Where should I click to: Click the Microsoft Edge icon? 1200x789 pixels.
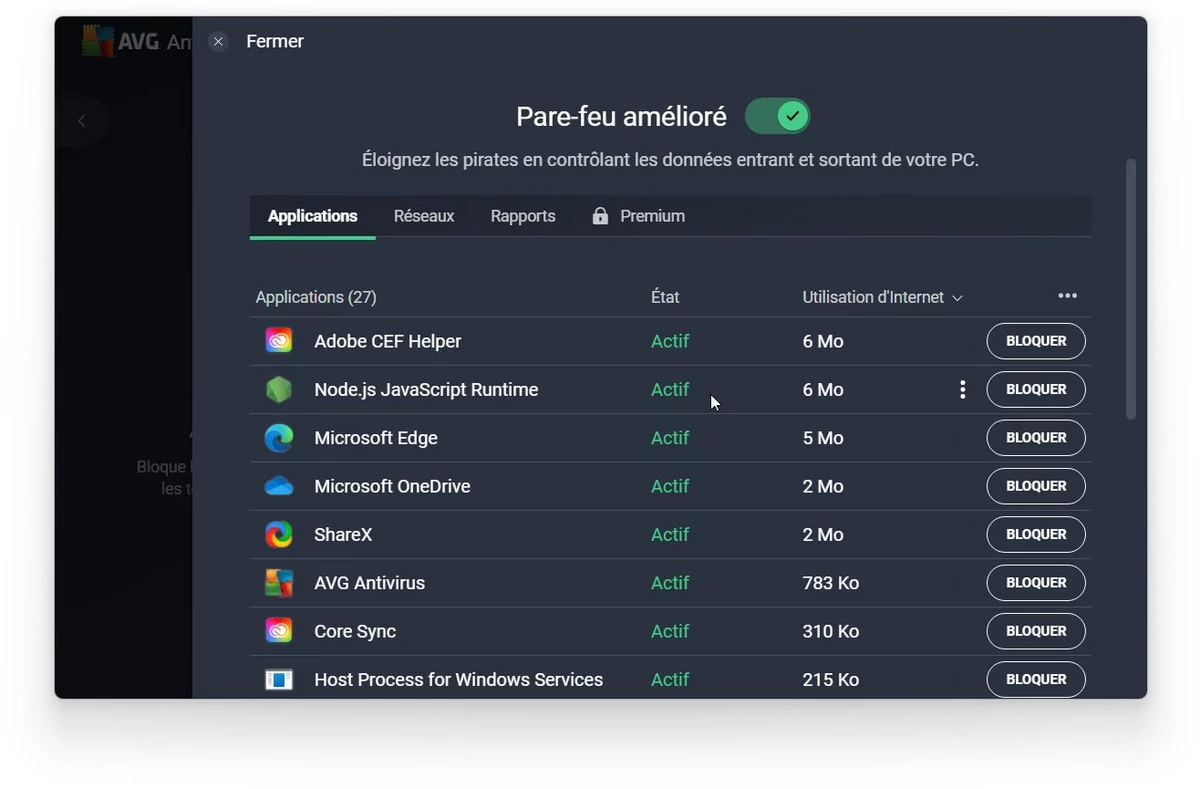(x=278, y=438)
